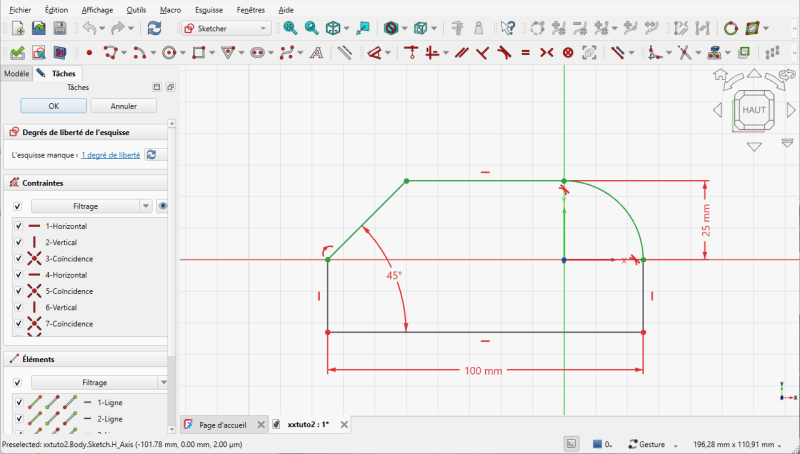Image resolution: width=800 pixels, height=454 pixels.
Task: Leave the sketch with the green checkmark icon
Action: [17, 53]
